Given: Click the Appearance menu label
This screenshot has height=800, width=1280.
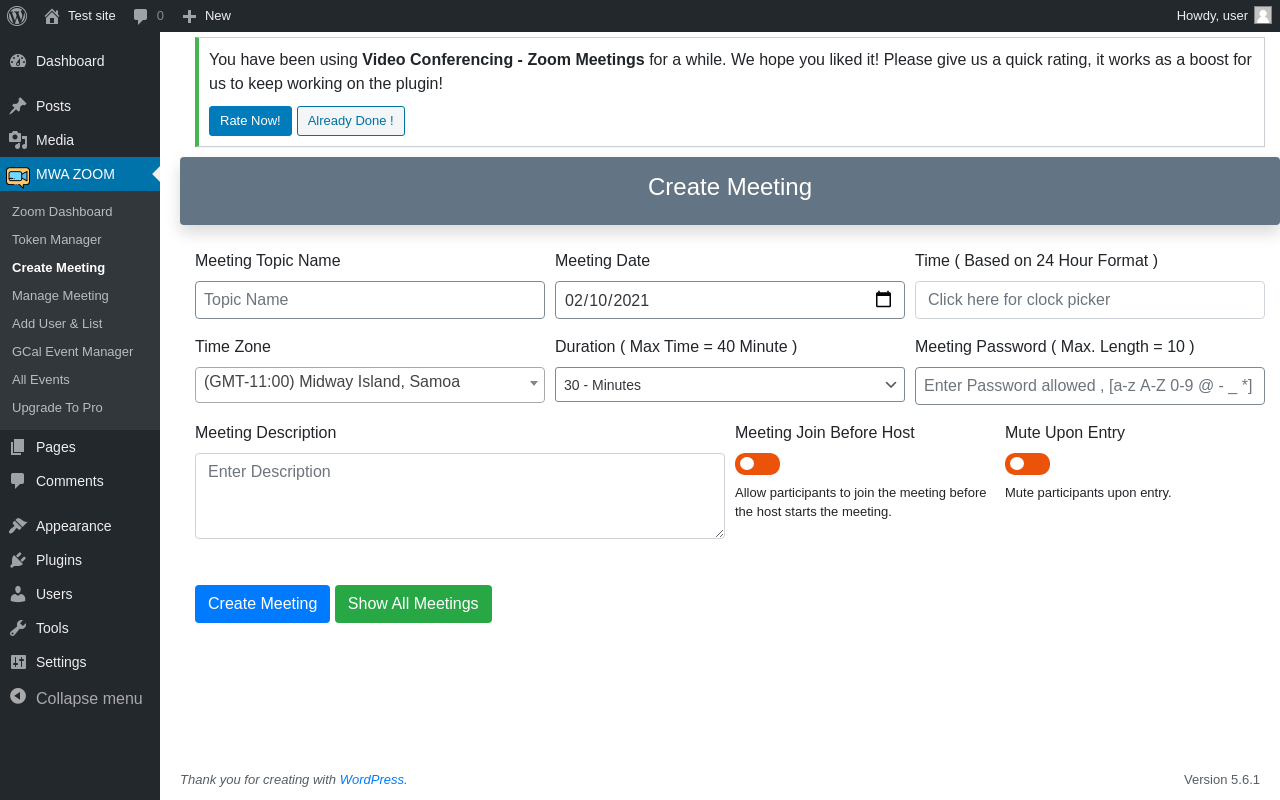Looking at the screenshot, I should [74, 526].
